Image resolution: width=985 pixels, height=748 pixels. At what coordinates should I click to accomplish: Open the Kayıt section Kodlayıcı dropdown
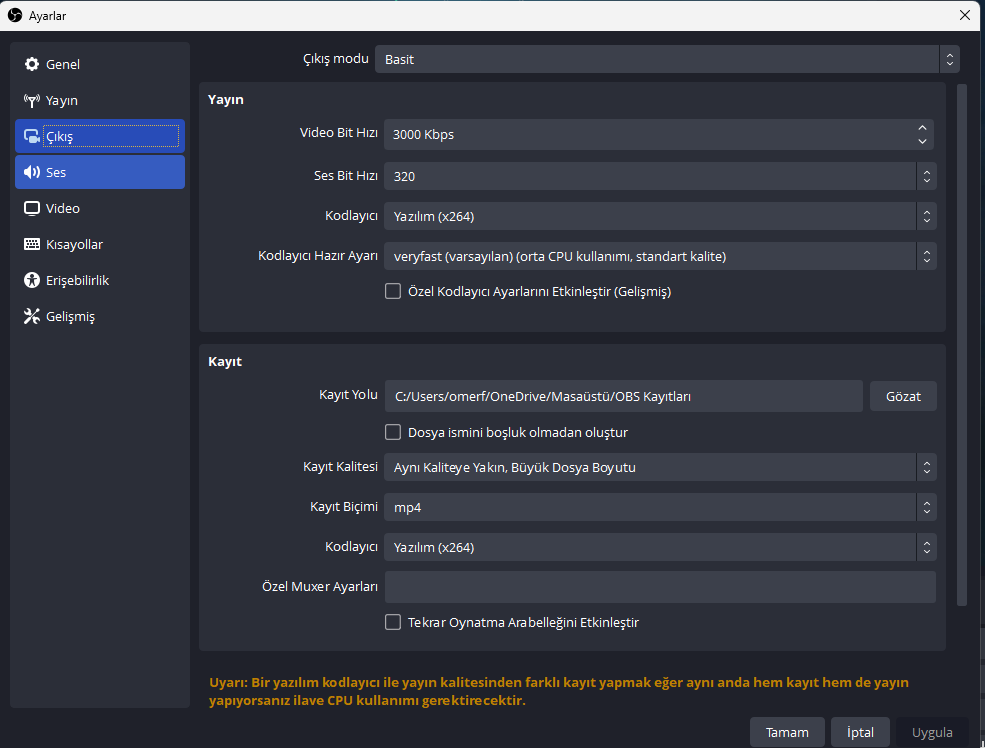pos(660,547)
